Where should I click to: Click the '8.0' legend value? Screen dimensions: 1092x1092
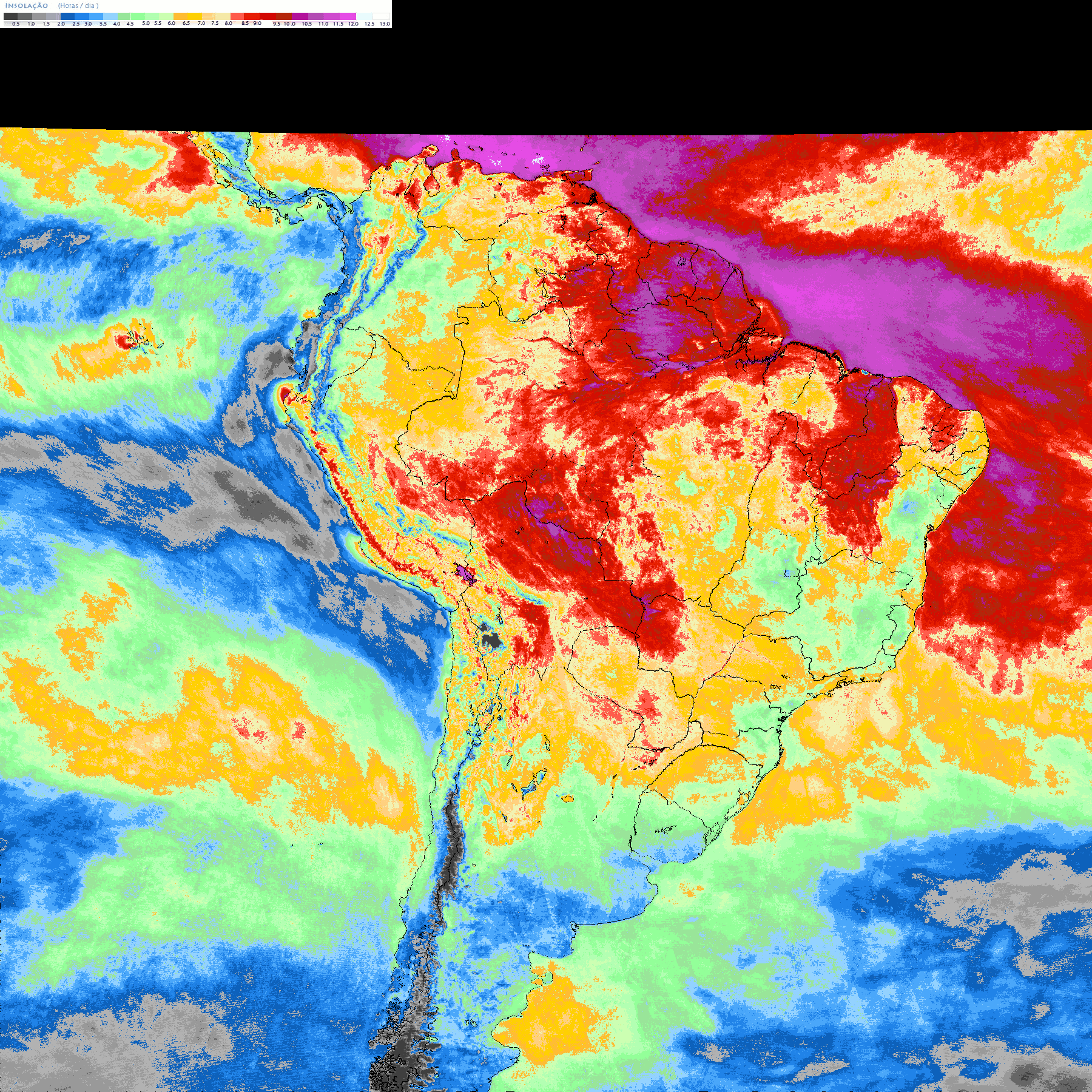[x=228, y=23]
